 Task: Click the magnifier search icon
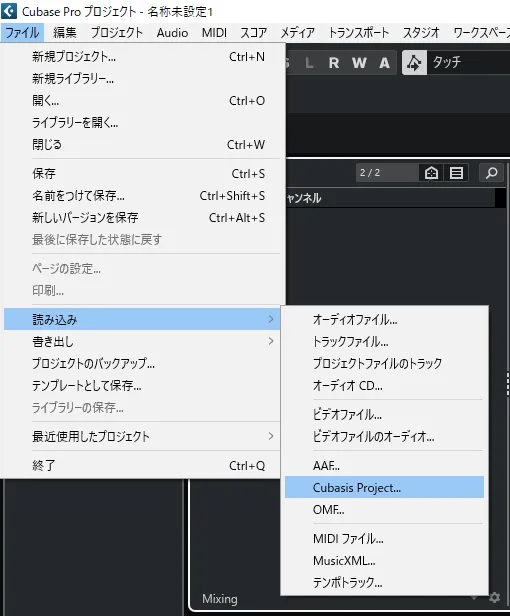click(x=491, y=172)
